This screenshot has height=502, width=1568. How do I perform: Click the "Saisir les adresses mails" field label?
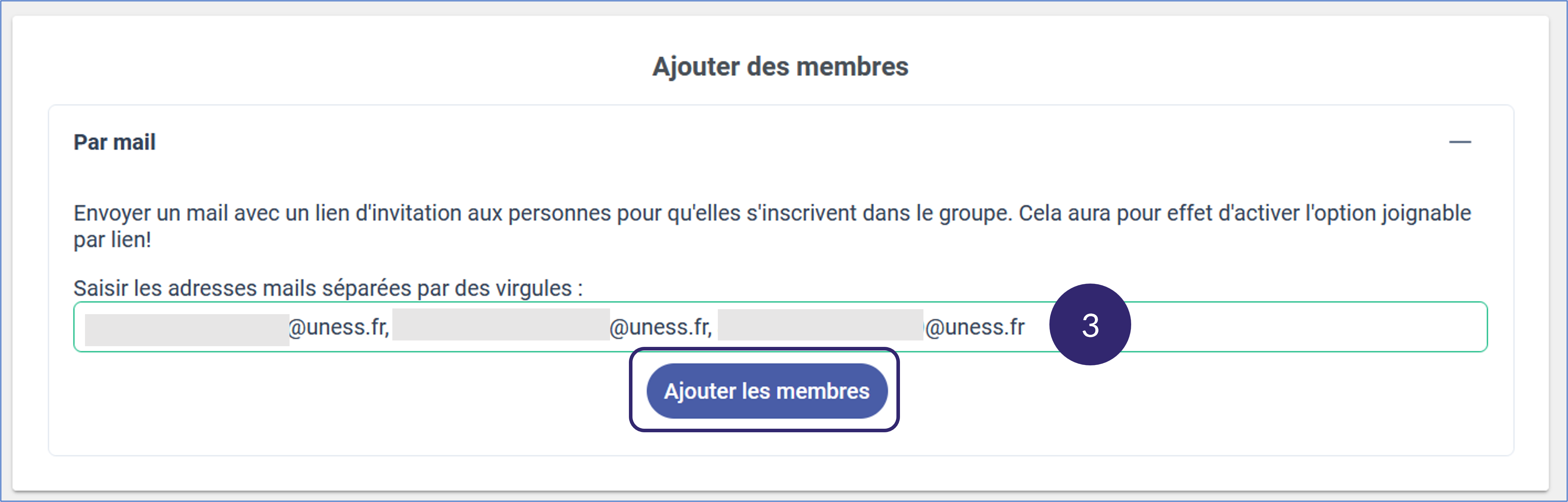pyautogui.click(x=328, y=289)
